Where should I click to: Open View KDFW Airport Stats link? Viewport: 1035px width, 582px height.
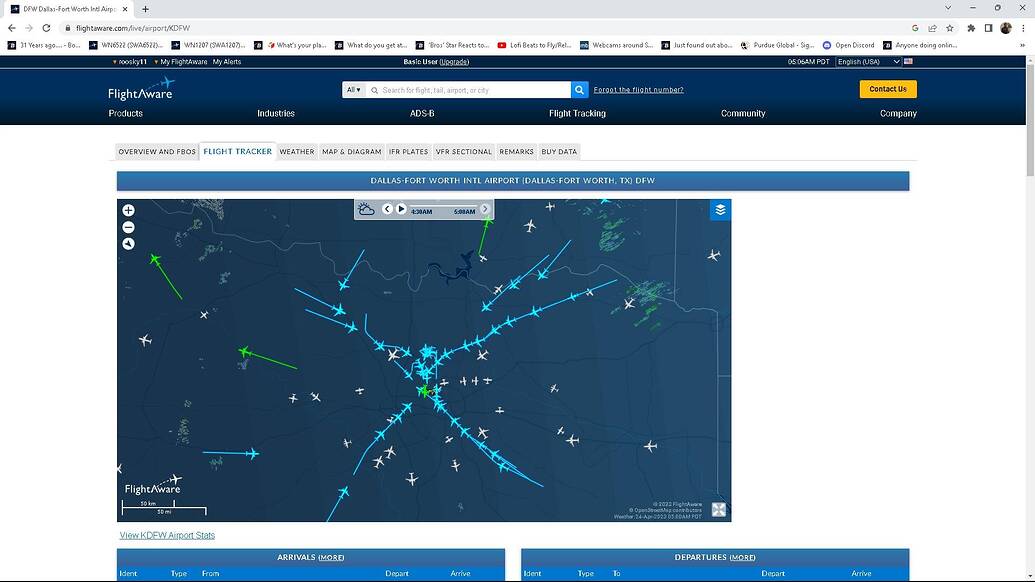[166, 534]
